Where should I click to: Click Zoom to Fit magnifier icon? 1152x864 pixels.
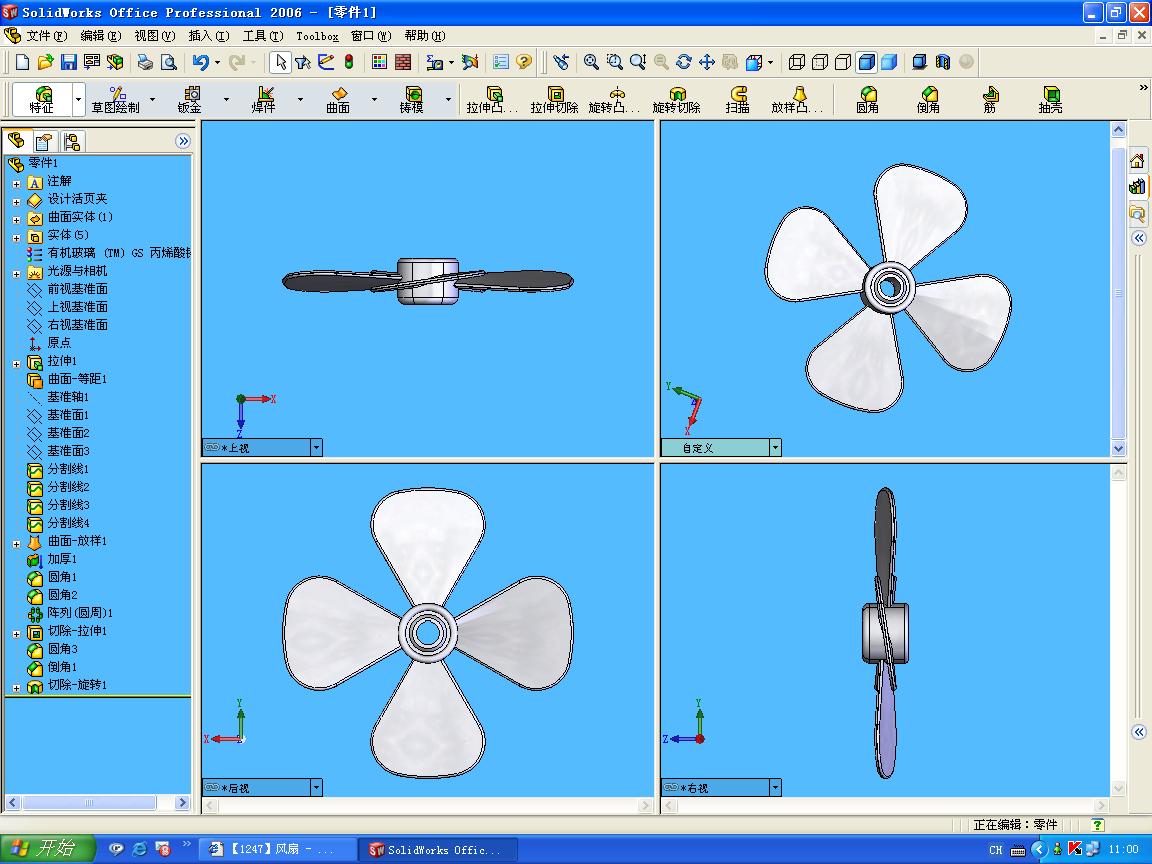591,62
